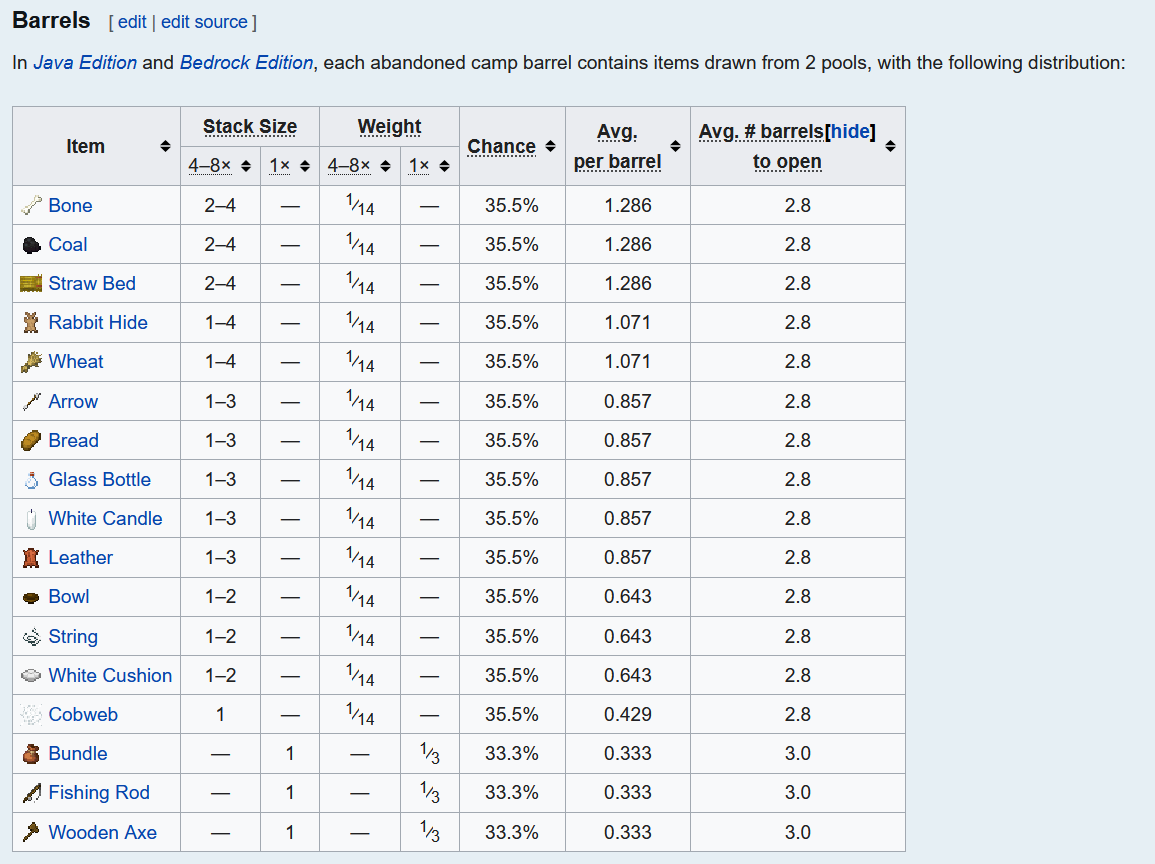The height and width of the screenshot is (864, 1155).
Task: Sort by Stack Size 1× column
Action: click(305, 166)
